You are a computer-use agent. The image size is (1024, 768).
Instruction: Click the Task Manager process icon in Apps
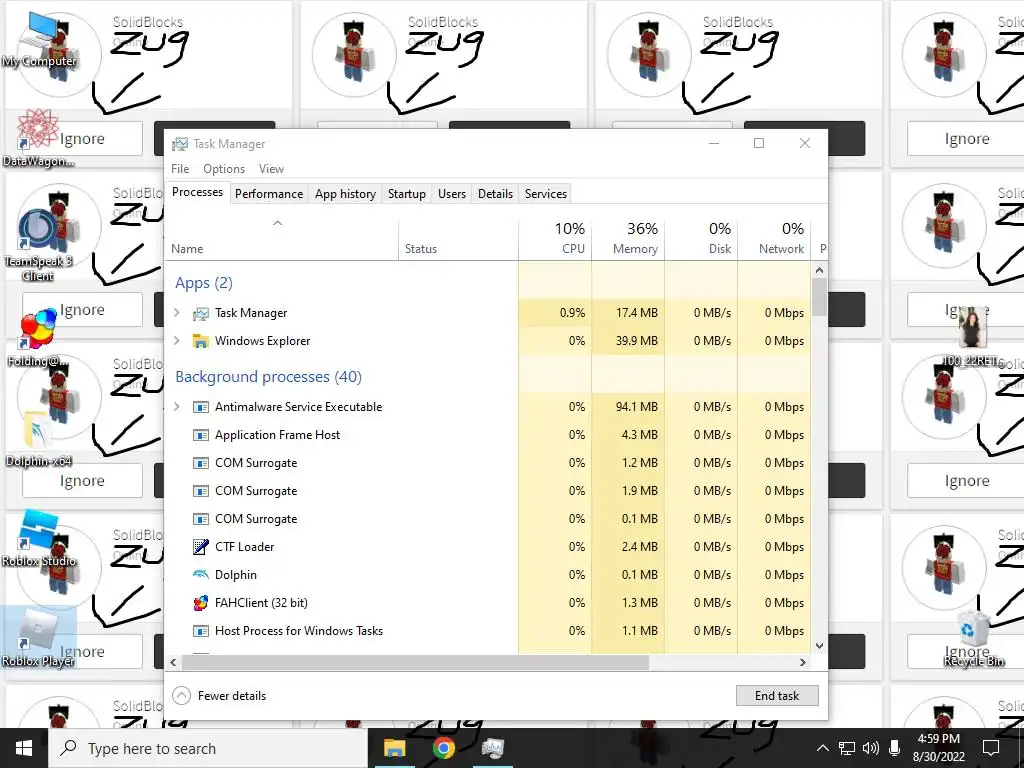point(200,313)
